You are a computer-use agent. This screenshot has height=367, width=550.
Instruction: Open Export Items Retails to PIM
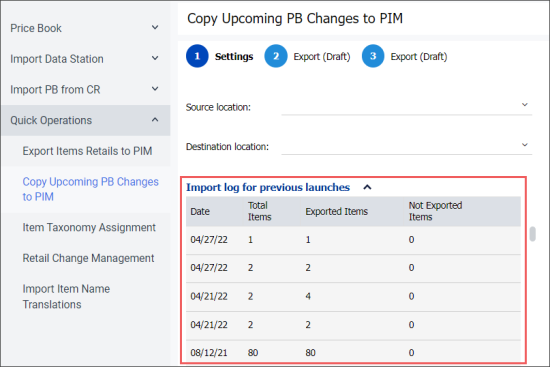87,151
